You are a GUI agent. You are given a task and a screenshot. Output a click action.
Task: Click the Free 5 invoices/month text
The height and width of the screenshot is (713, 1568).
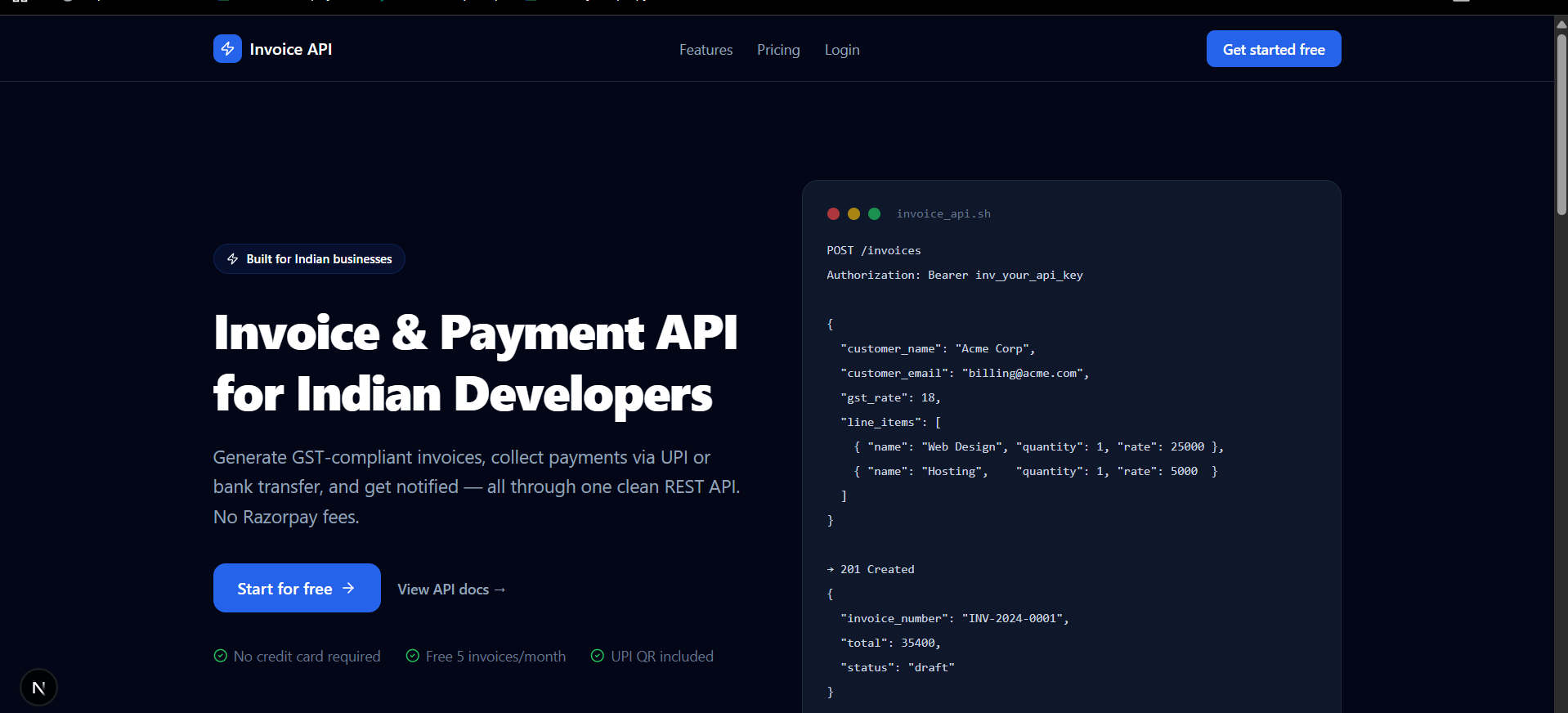pos(495,657)
